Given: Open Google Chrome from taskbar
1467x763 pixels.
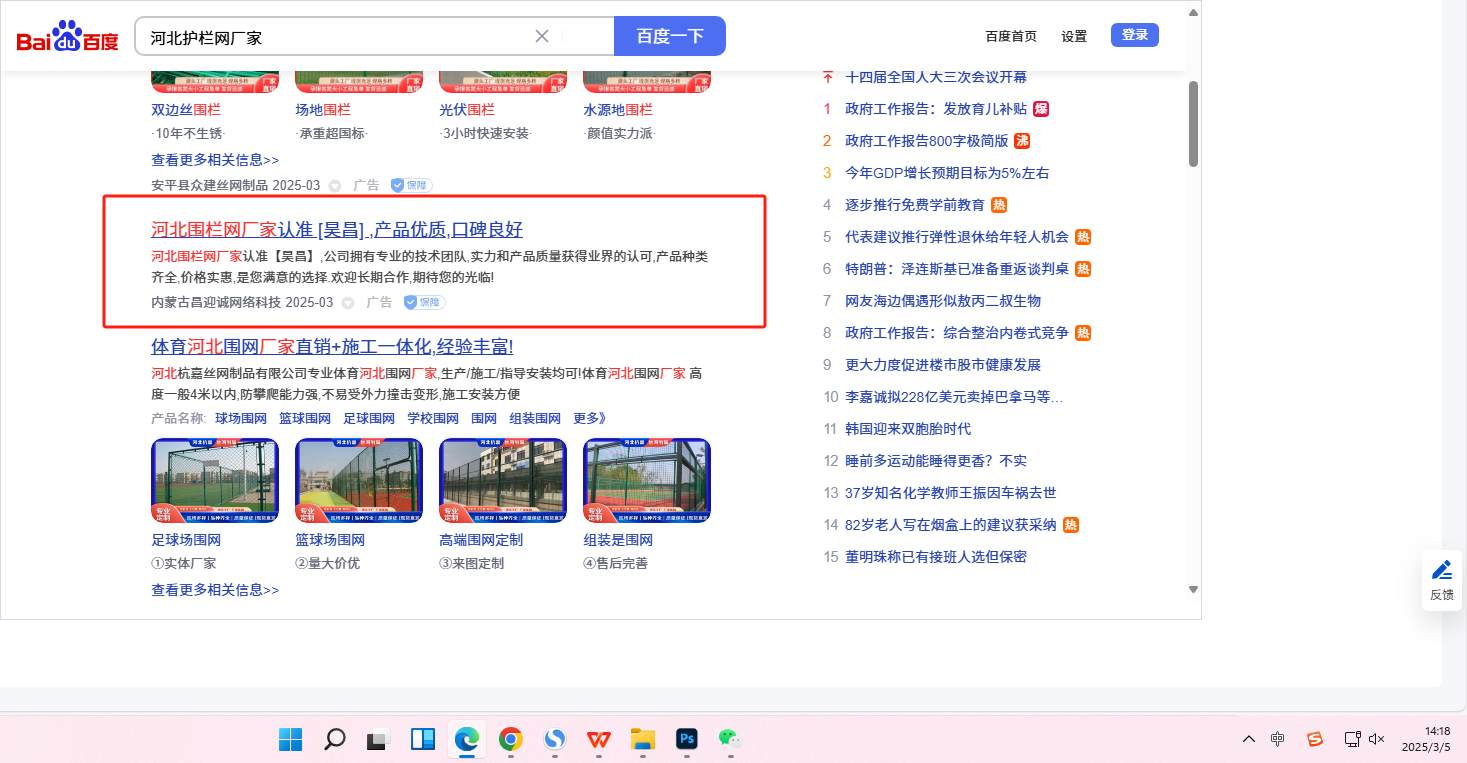Looking at the screenshot, I should [511, 740].
